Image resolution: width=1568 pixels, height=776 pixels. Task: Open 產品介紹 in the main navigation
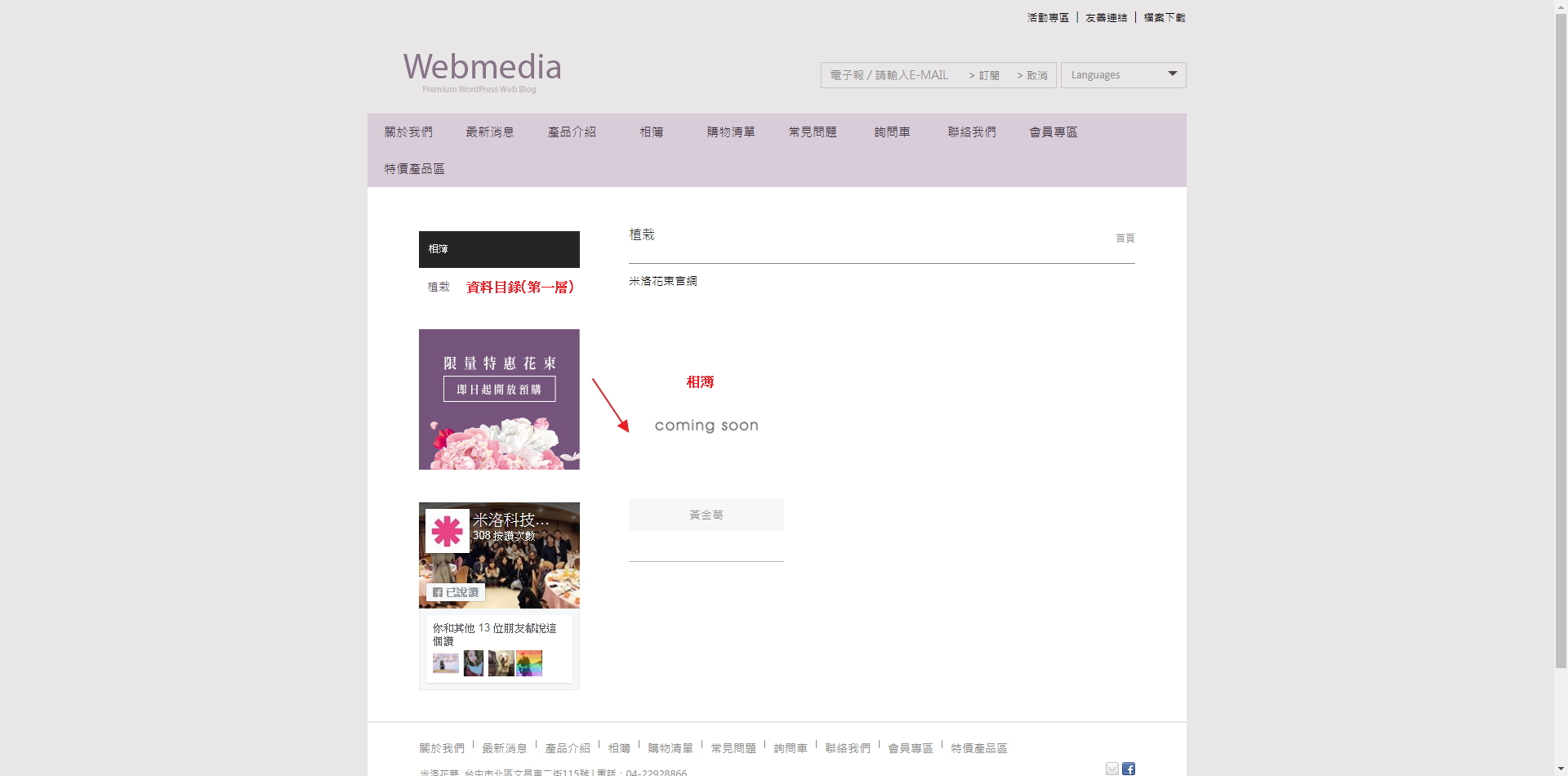tap(572, 132)
